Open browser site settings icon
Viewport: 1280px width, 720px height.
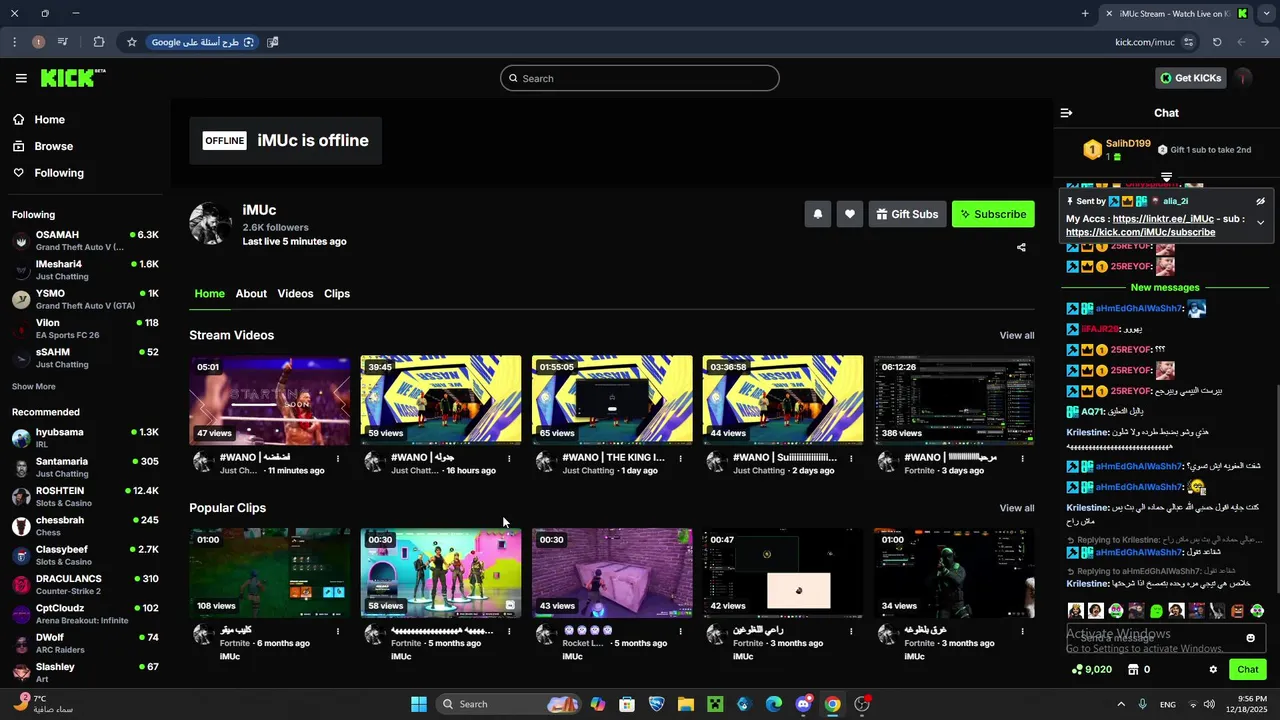point(1188,42)
